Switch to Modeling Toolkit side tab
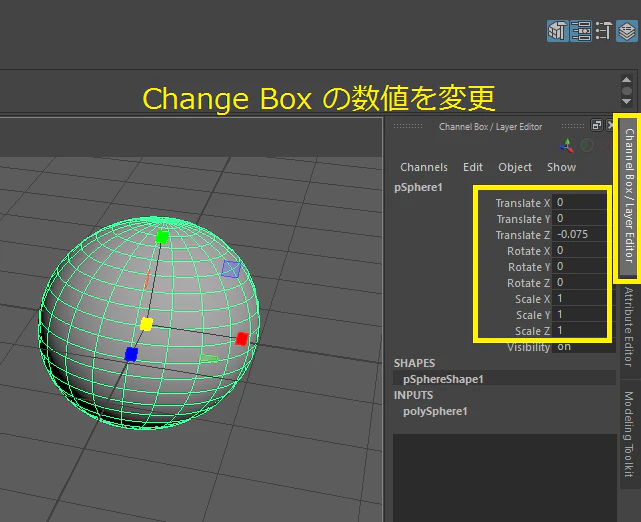This screenshot has width=641, height=522. click(x=629, y=433)
